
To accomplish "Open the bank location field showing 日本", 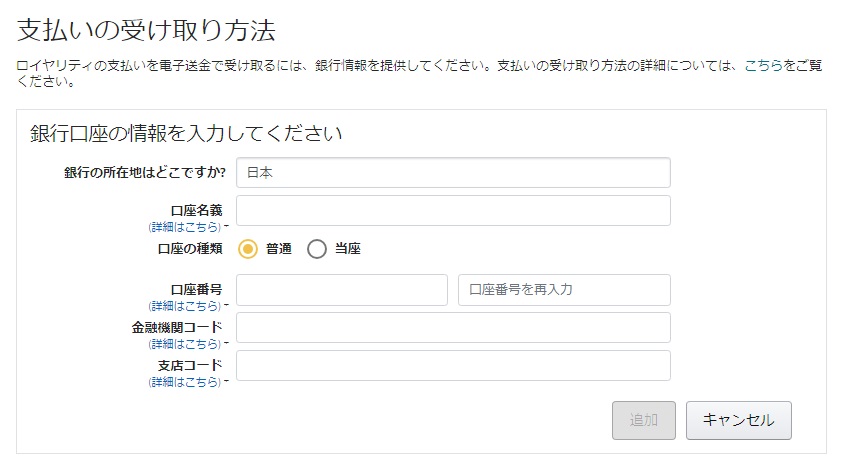I will tap(453, 172).
